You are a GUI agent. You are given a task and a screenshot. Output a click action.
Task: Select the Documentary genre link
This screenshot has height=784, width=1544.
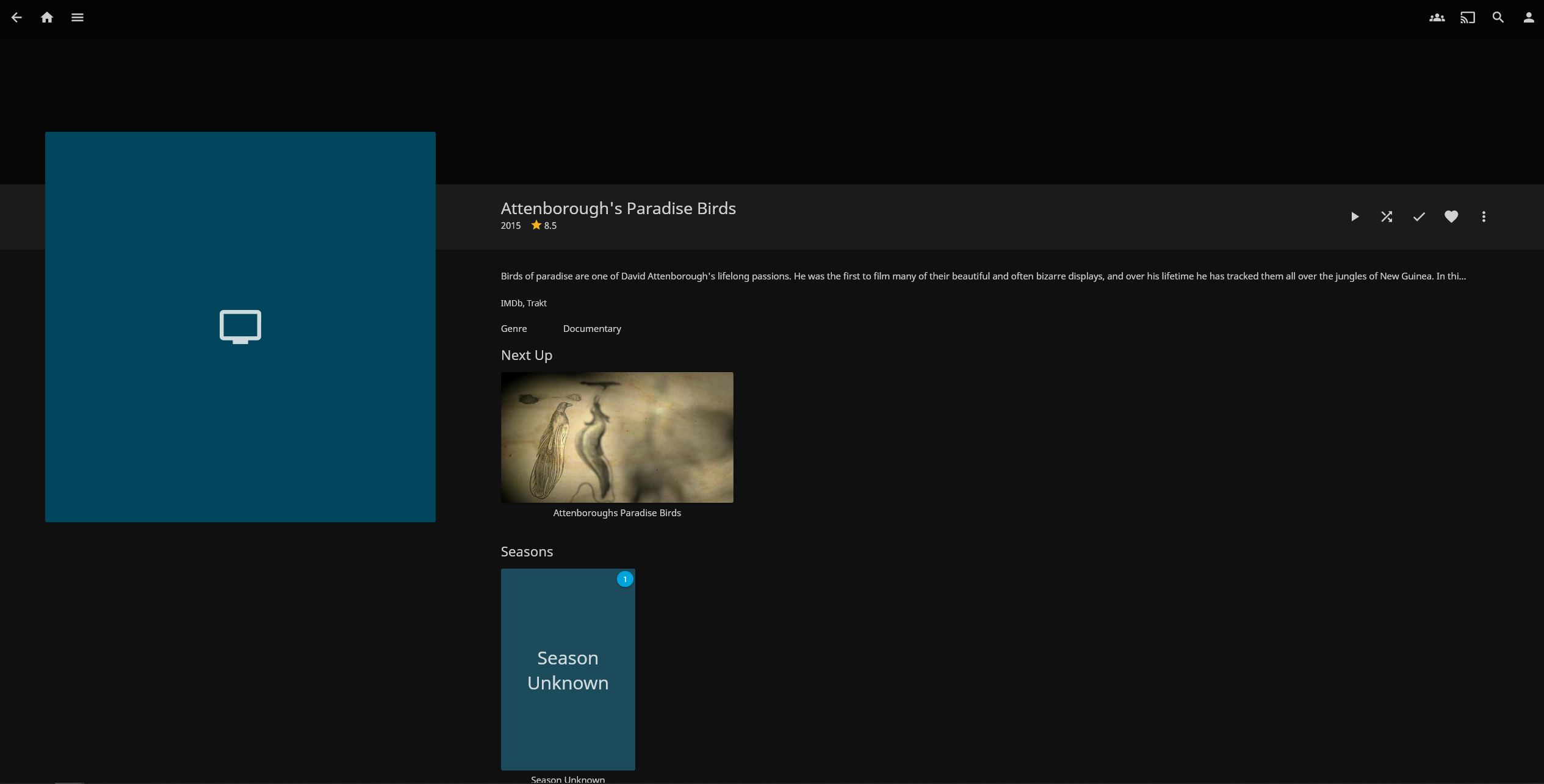592,329
